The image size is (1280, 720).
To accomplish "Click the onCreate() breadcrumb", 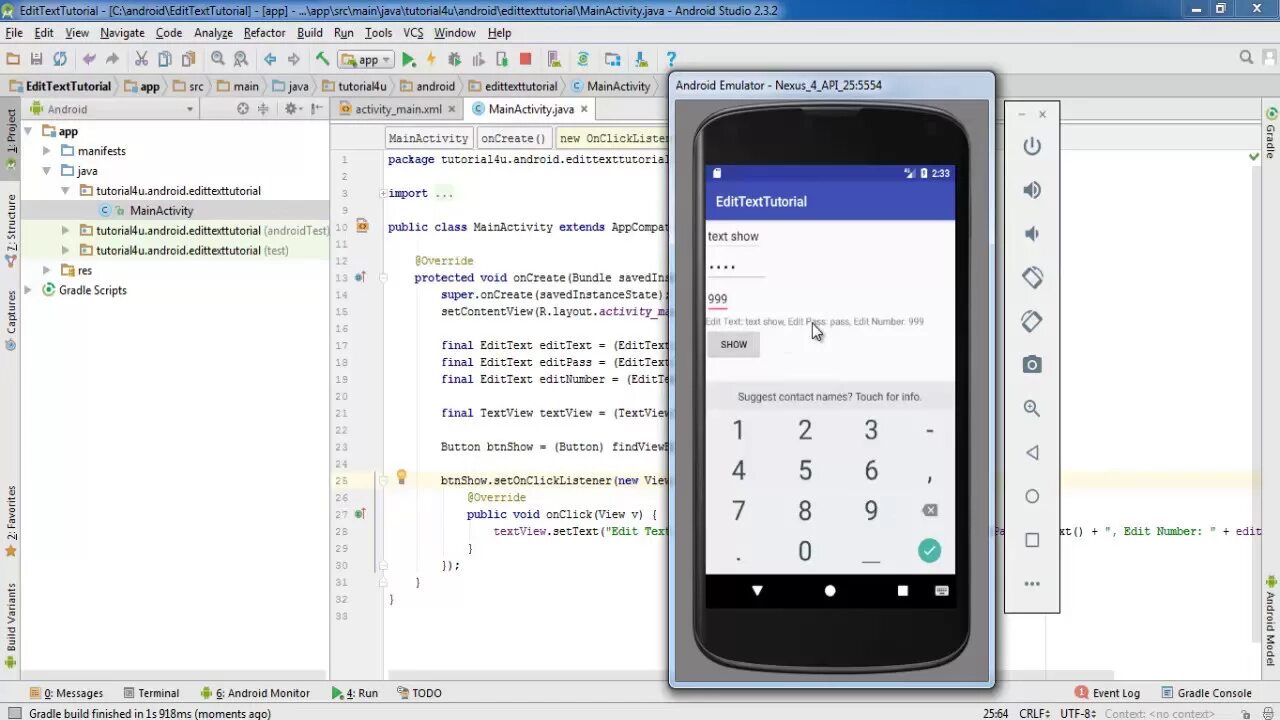I will tap(513, 138).
